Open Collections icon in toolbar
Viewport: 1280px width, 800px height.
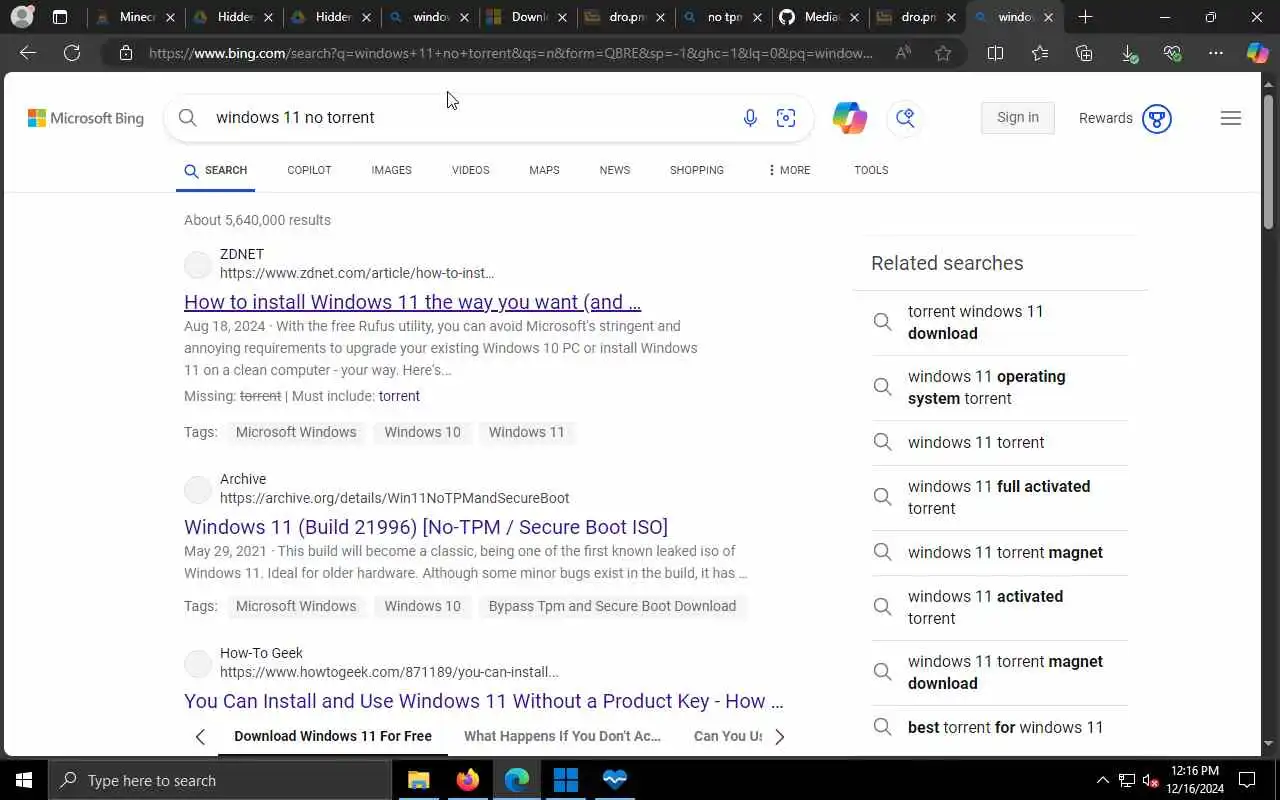1084,53
